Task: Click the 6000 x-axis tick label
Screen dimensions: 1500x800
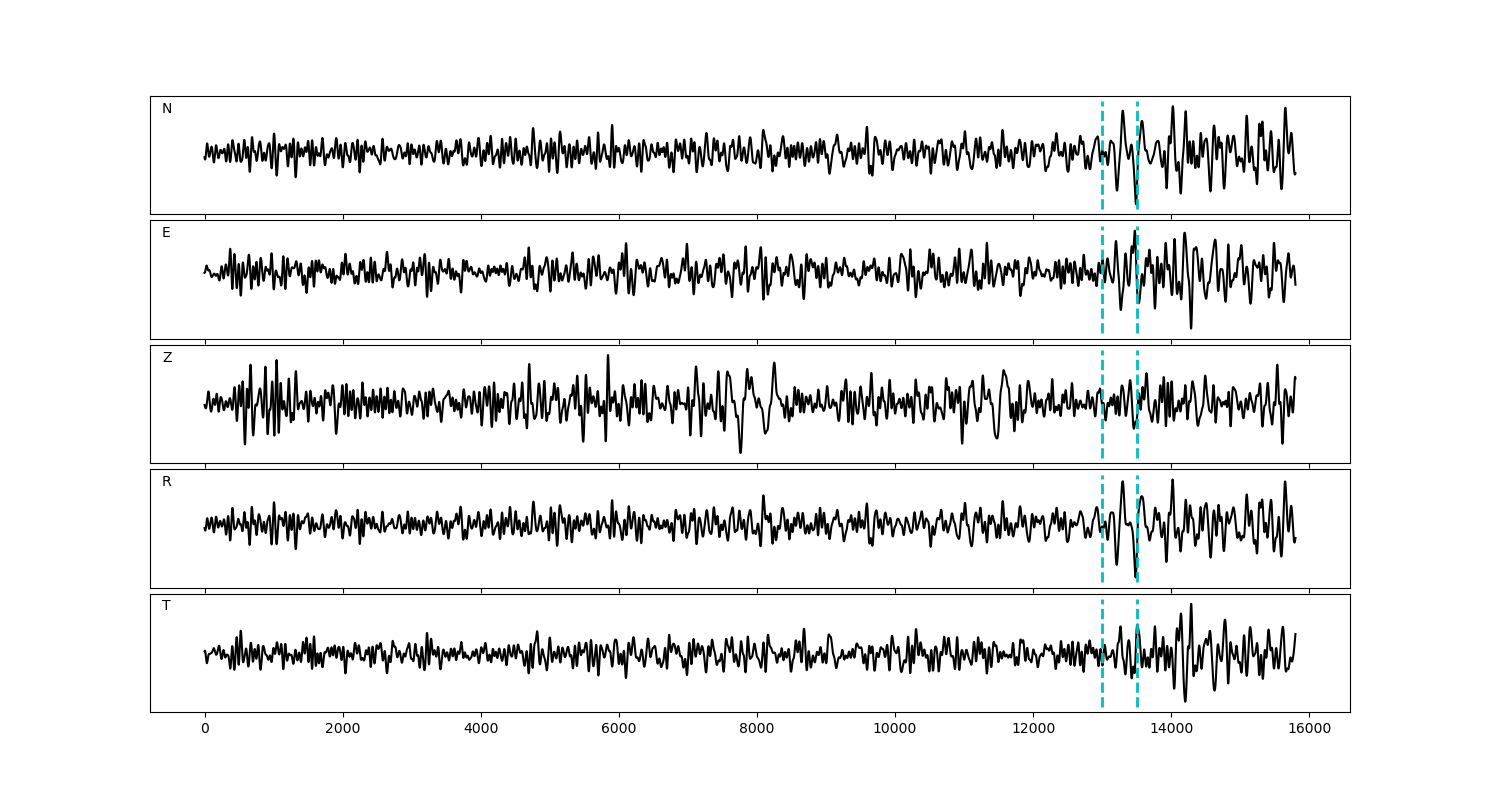Action: pyautogui.click(x=619, y=730)
